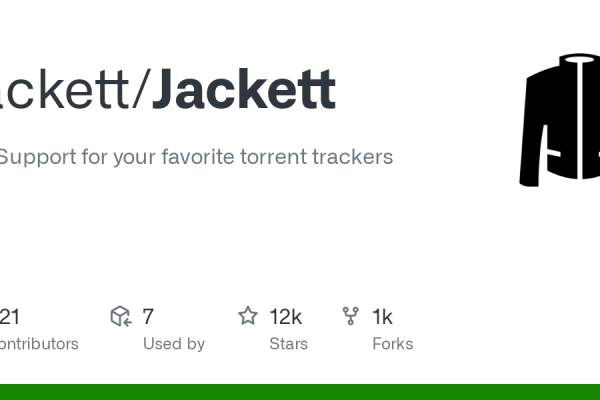Viewport: 600px width, 400px height.
Task: Click the star icon beside 12k
Action: tap(247, 317)
